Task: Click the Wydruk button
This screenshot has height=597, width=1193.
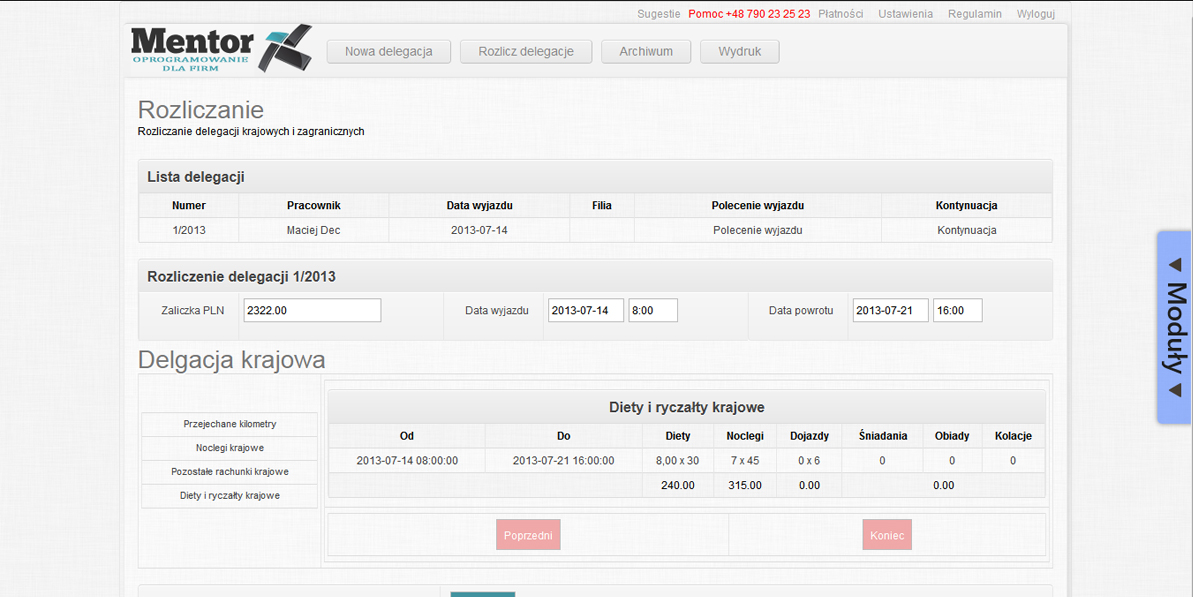Action: click(740, 52)
